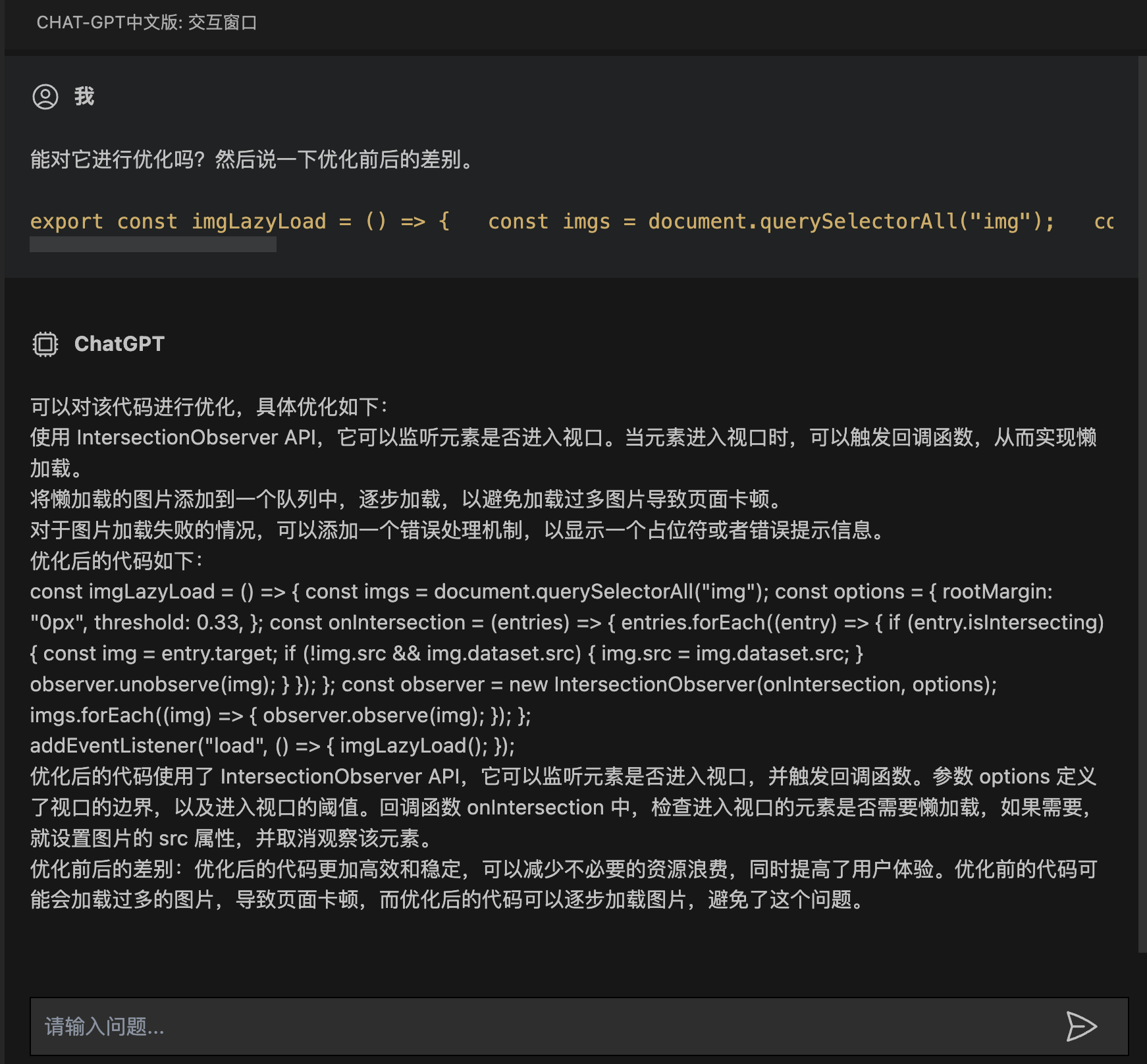Click the line 将懒加载的图片添加到一个队列中

point(407,499)
